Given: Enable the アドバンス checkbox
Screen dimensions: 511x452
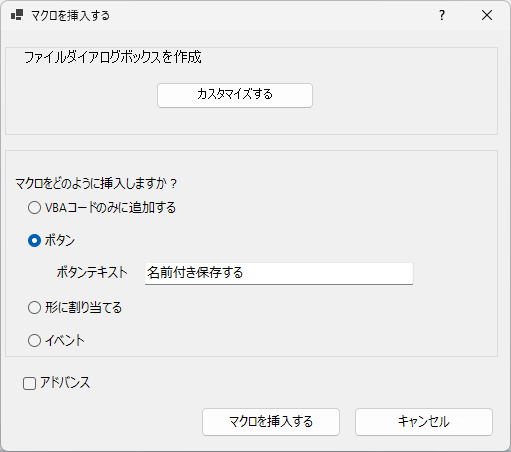Looking at the screenshot, I should (29, 383).
